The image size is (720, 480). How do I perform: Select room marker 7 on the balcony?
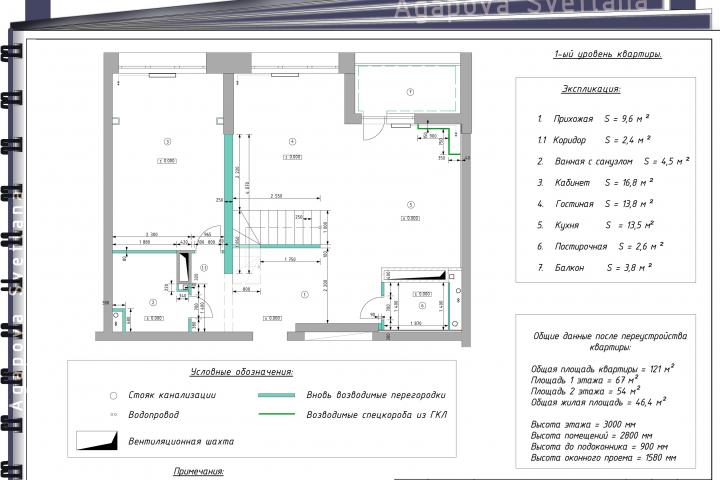pos(410,92)
